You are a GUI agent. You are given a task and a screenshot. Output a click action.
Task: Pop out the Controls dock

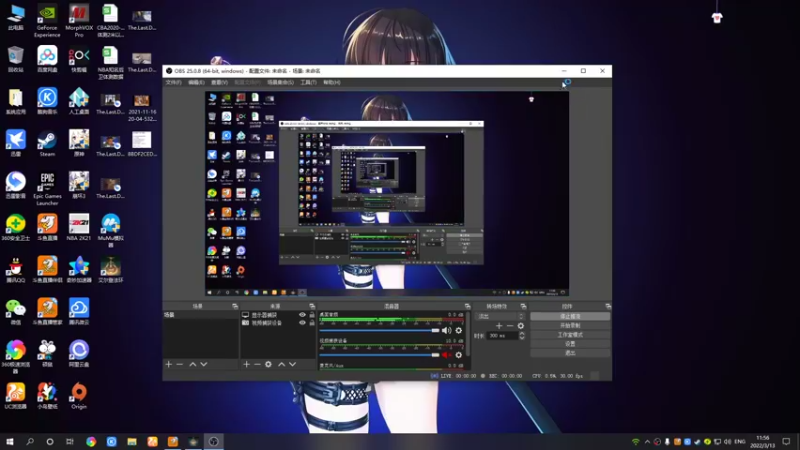pyautogui.click(x=608, y=306)
